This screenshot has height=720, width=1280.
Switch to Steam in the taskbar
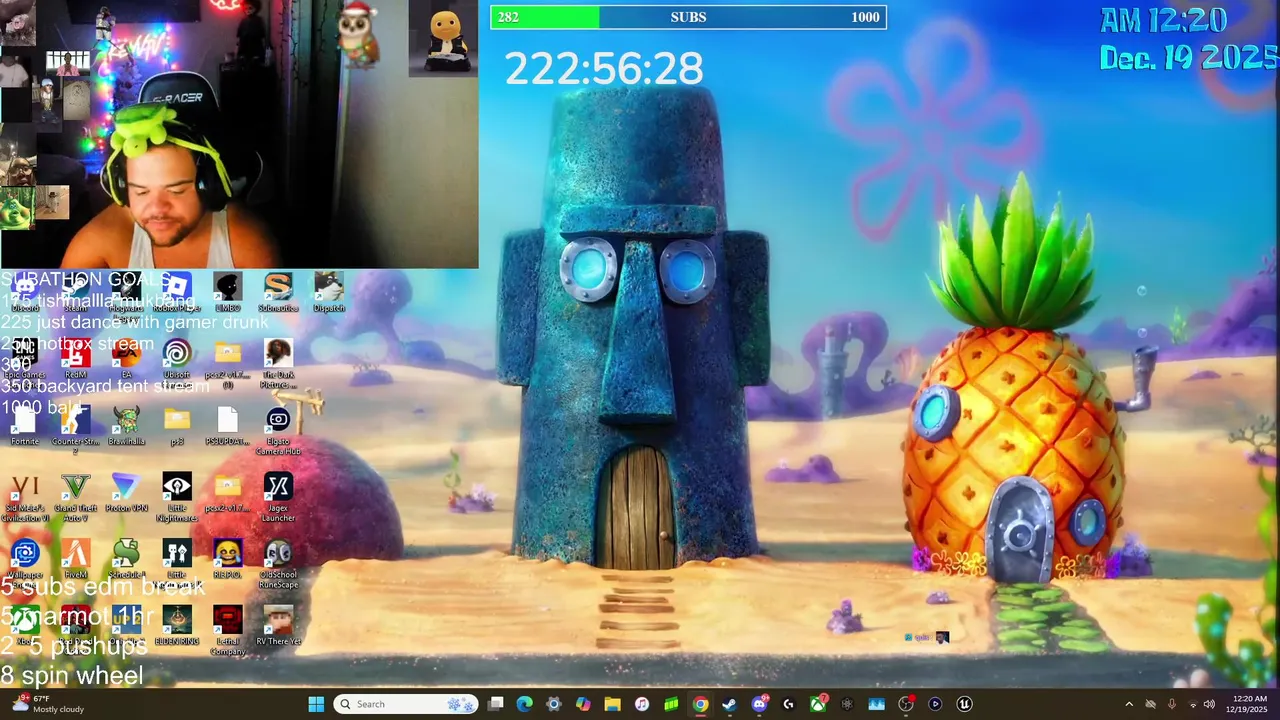click(x=730, y=704)
